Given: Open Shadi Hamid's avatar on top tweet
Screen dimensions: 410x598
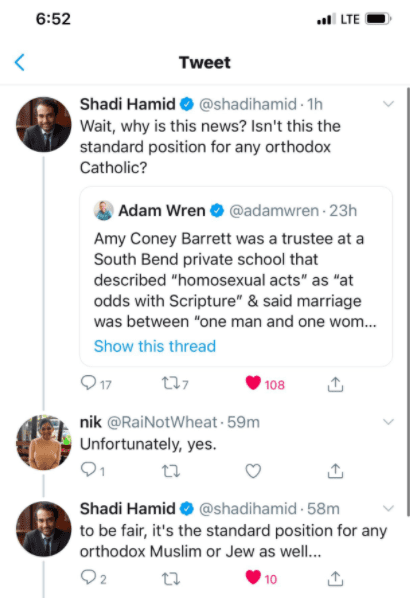Looking at the screenshot, I should coord(43,124).
